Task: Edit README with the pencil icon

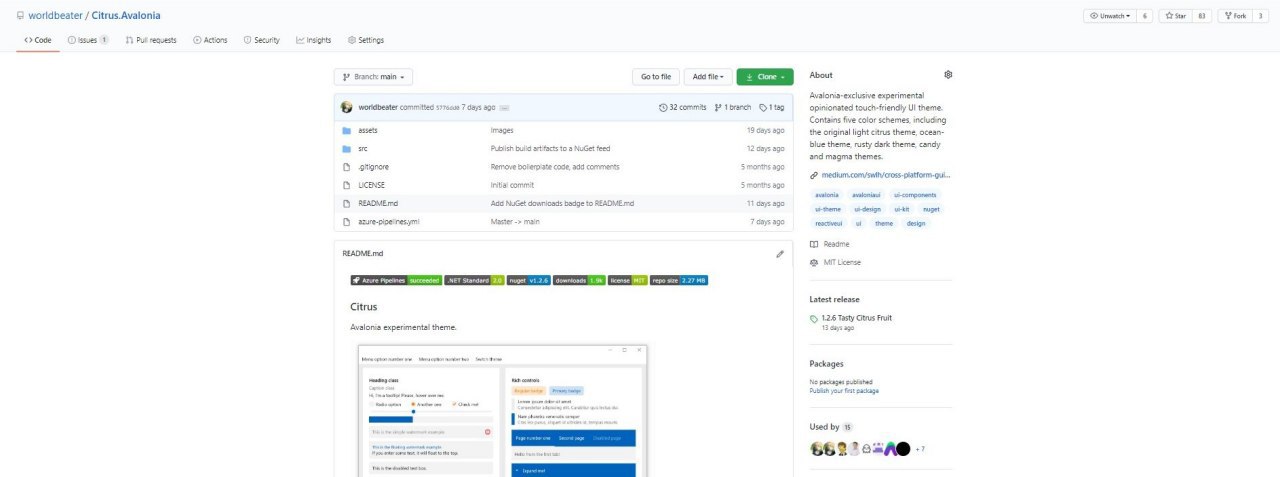Action: 780,254
